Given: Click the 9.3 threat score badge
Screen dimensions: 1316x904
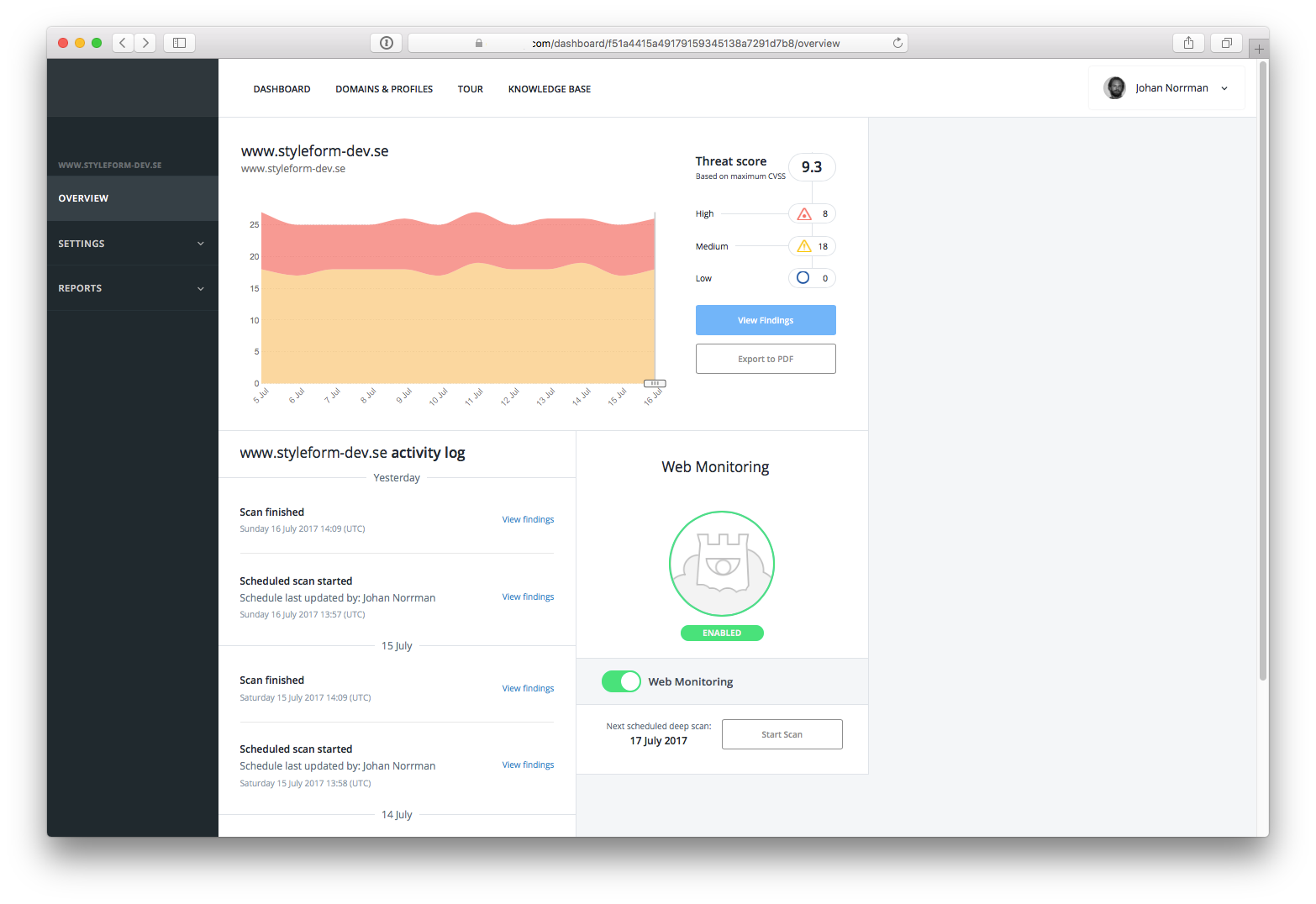Looking at the screenshot, I should point(812,167).
